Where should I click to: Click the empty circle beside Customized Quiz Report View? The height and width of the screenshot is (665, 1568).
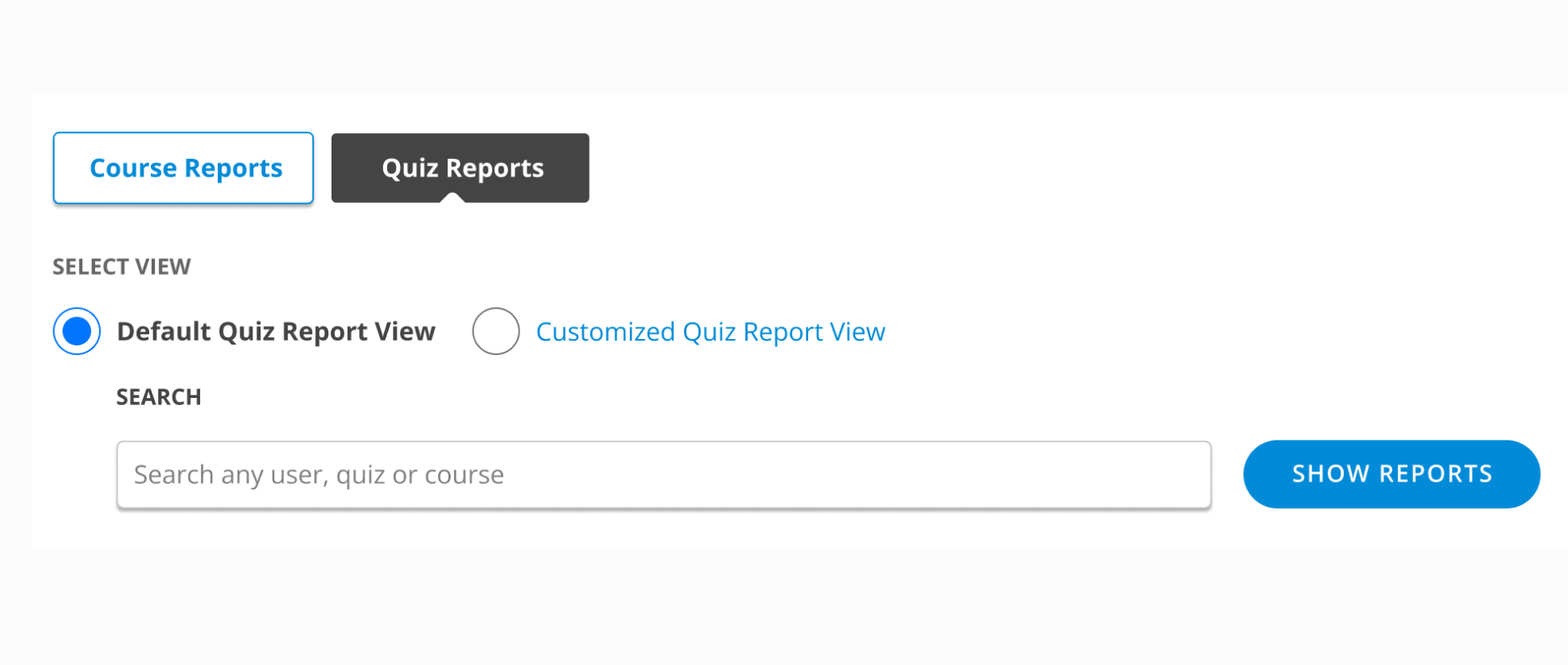point(496,331)
